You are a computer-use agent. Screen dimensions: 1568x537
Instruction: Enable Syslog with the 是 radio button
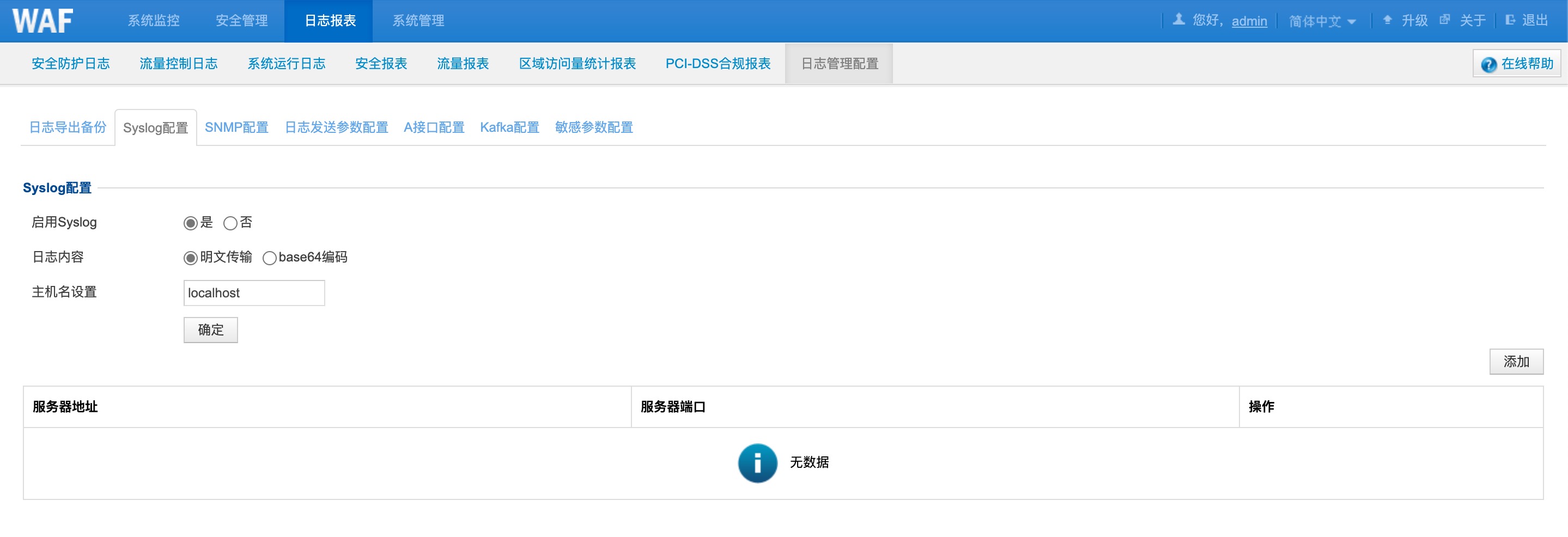(x=191, y=223)
